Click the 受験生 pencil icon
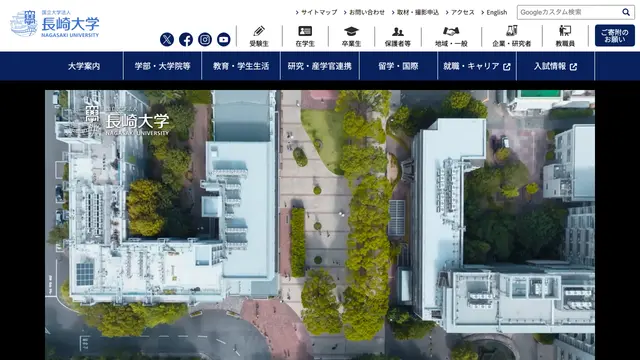 tap(259, 31)
